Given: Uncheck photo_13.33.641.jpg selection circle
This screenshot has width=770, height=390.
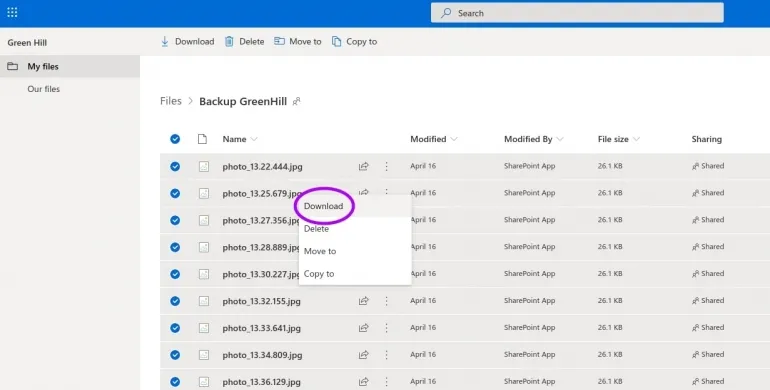Looking at the screenshot, I should coord(175,328).
